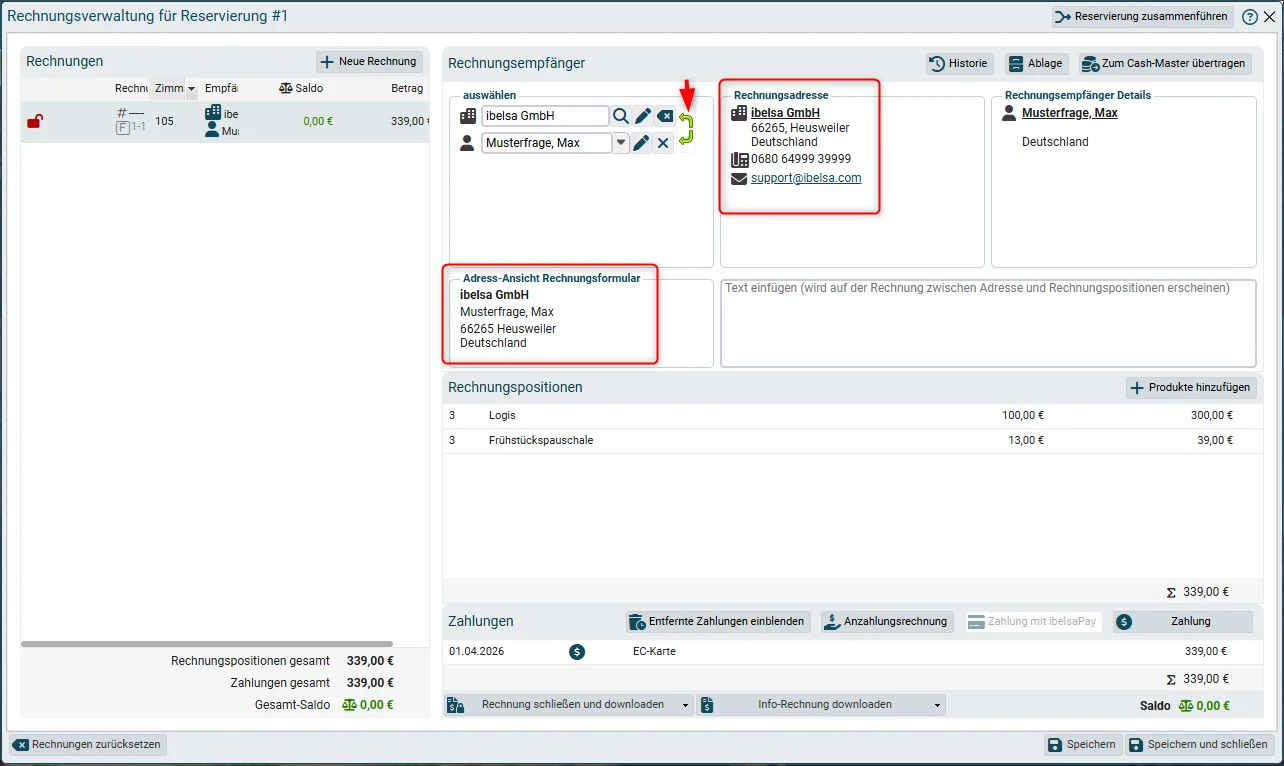Sort by the Betrag column header
The image size is (1284, 766).
pos(407,89)
